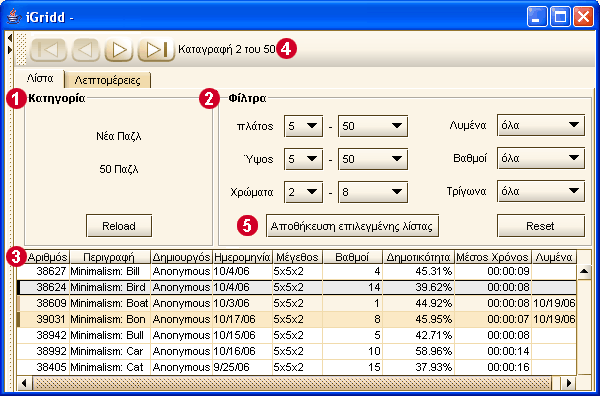
Task: Sort by Αριθμός column header
Action: click(x=47, y=257)
